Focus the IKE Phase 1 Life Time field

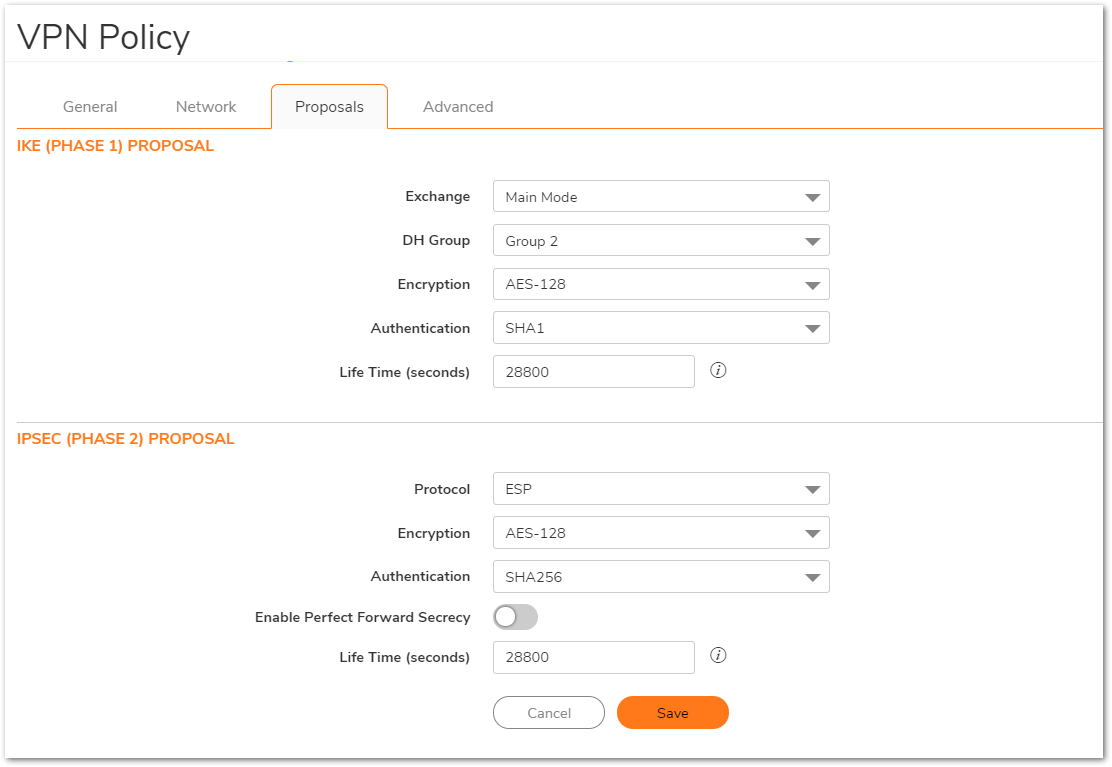pos(594,371)
